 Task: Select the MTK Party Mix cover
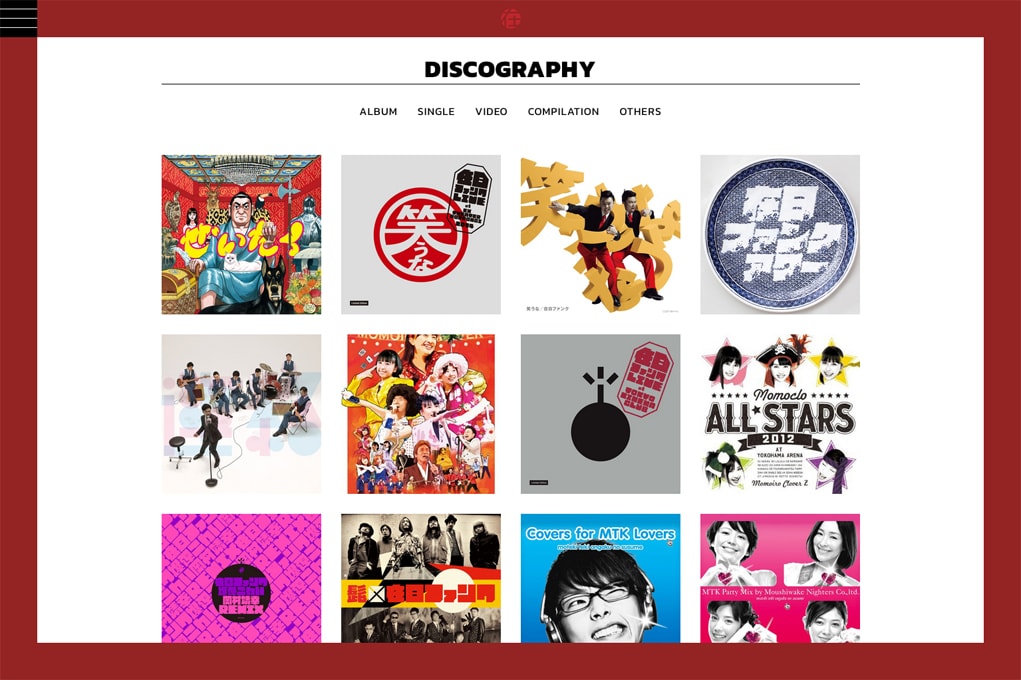[x=780, y=578]
